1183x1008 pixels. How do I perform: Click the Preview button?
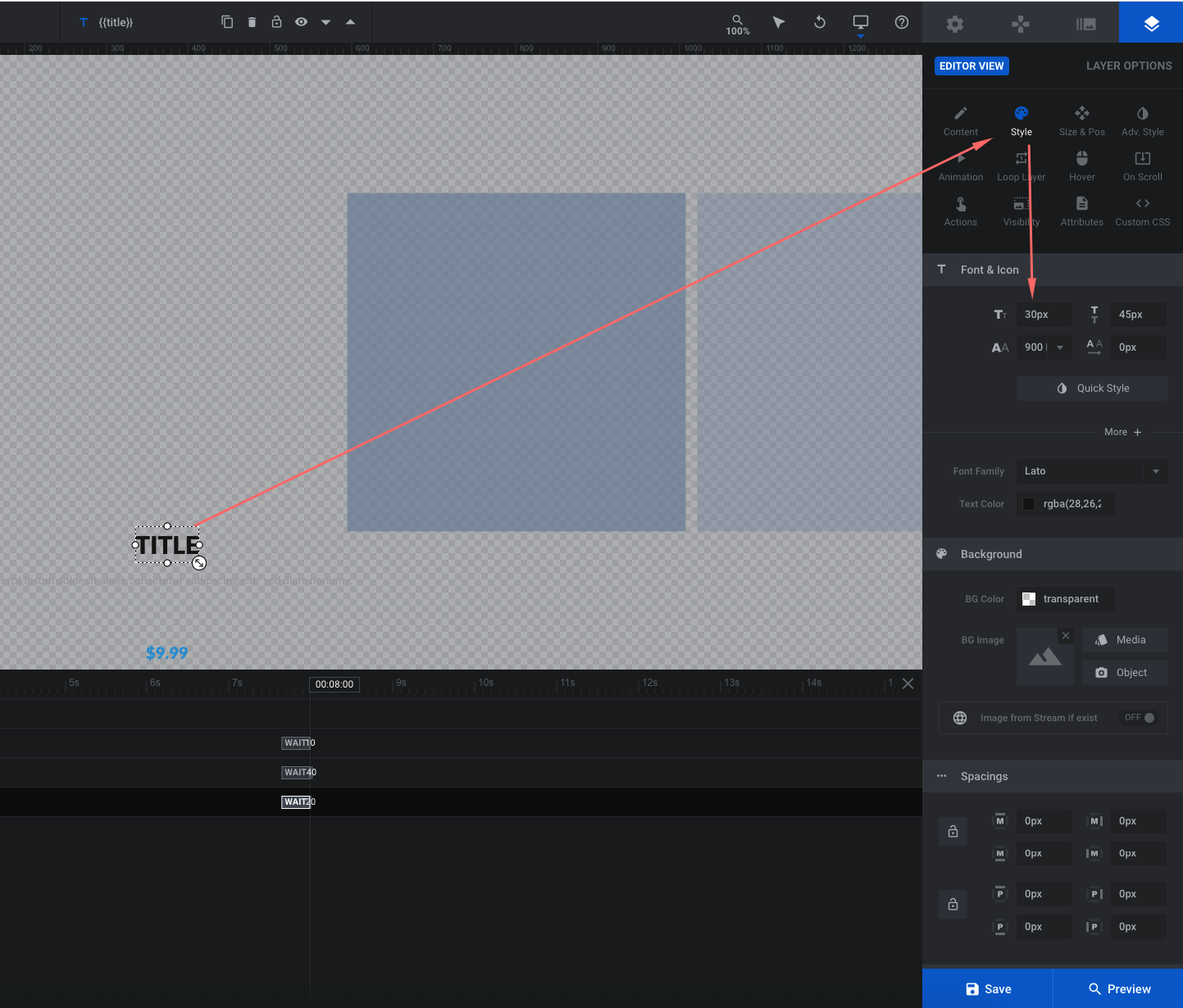pos(1119,989)
